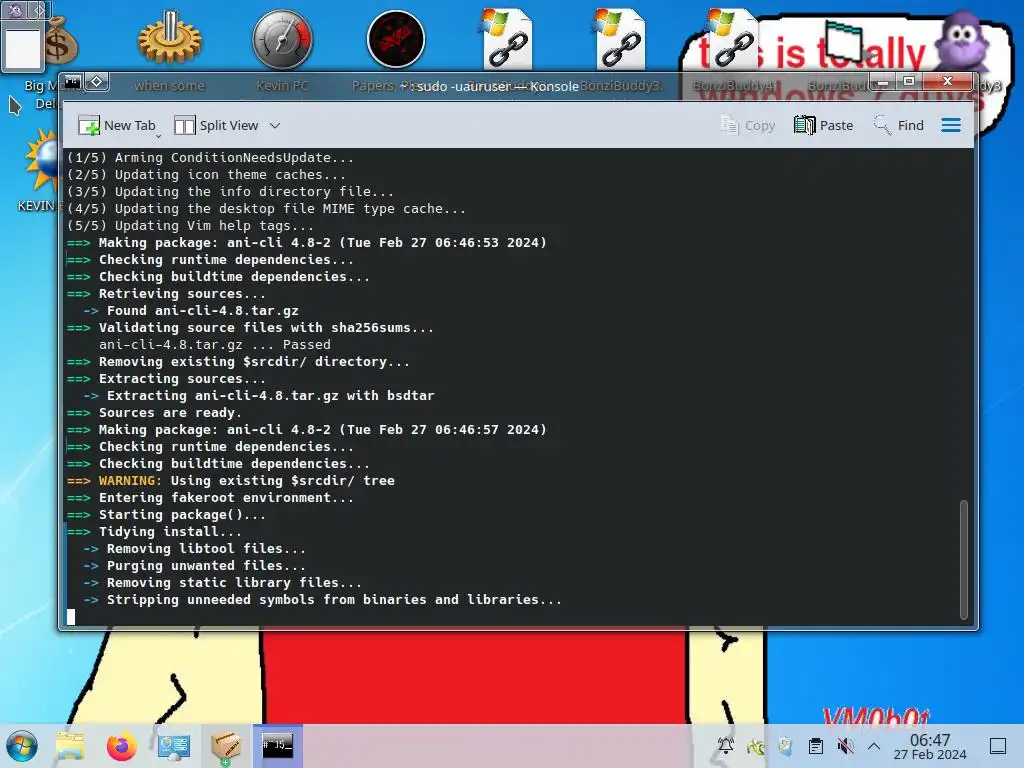Open the Big Money bag desktop icon

[x=60, y=40]
